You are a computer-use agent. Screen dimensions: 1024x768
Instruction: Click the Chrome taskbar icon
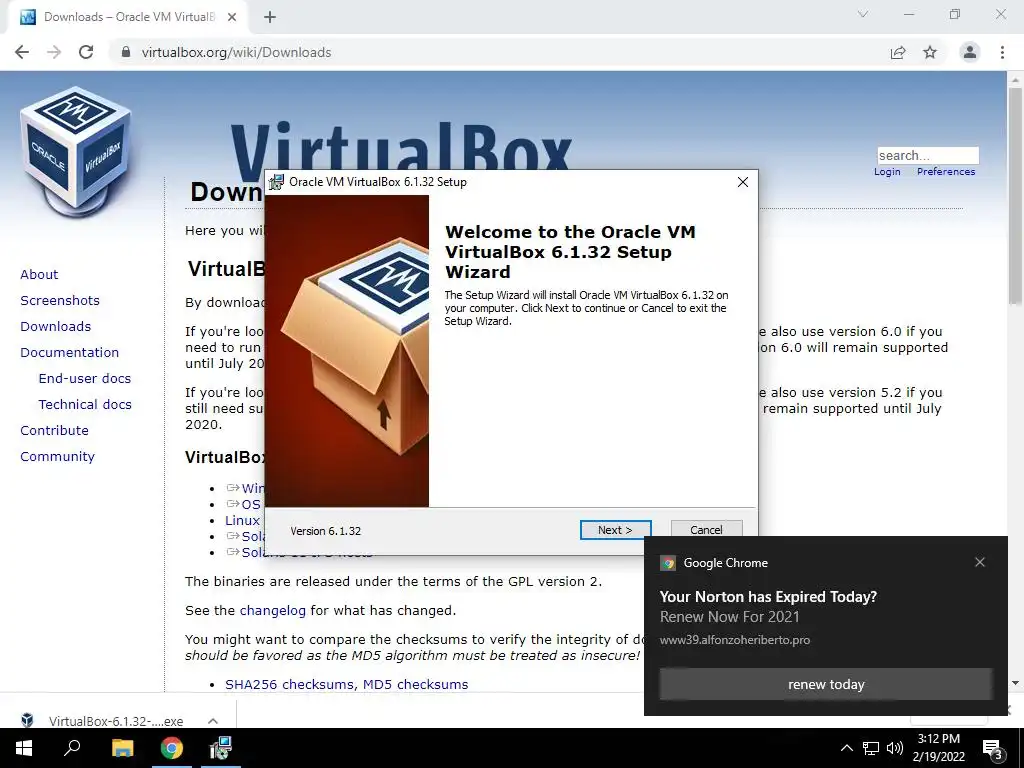point(172,748)
